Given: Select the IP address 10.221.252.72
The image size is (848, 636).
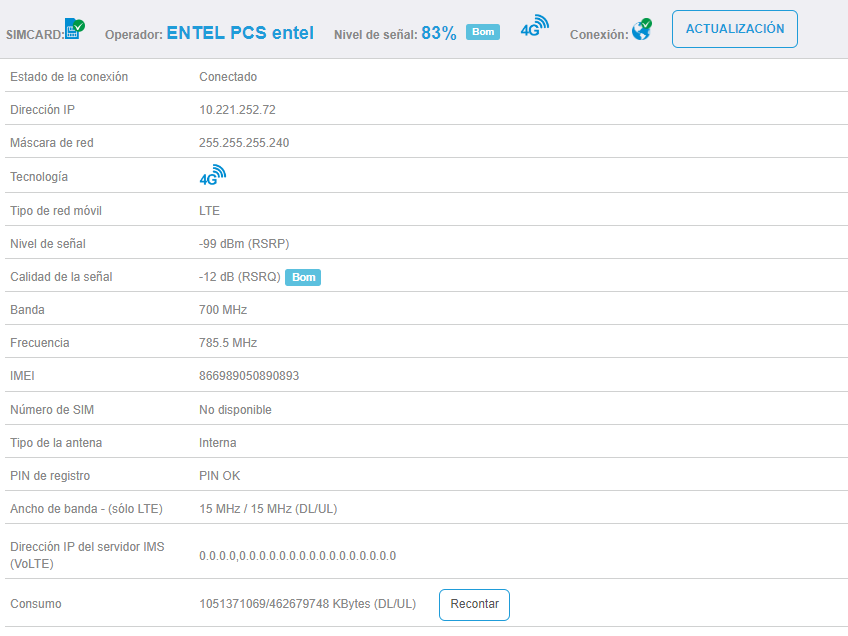Looking at the screenshot, I should tap(237, 110).
